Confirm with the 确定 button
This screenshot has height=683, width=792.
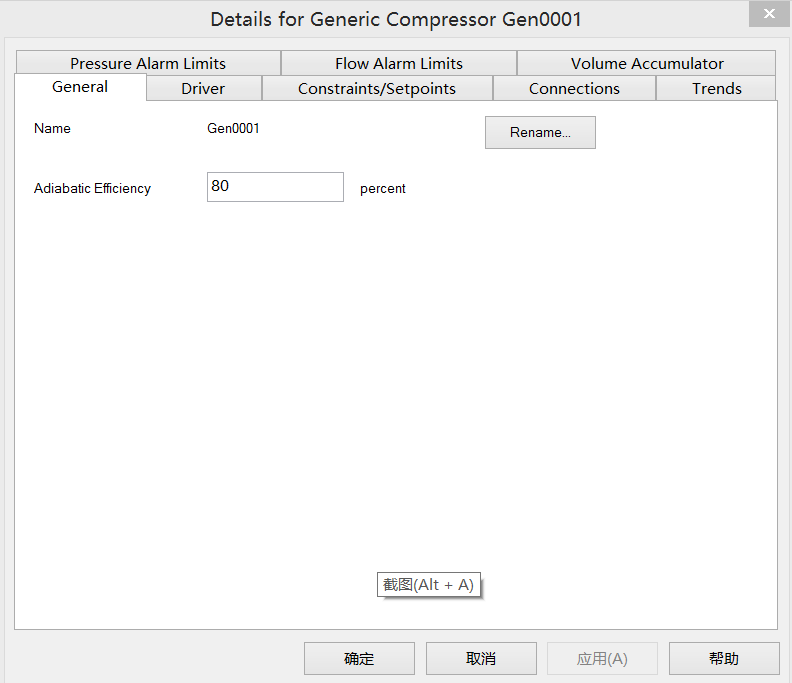coord(359,658)
